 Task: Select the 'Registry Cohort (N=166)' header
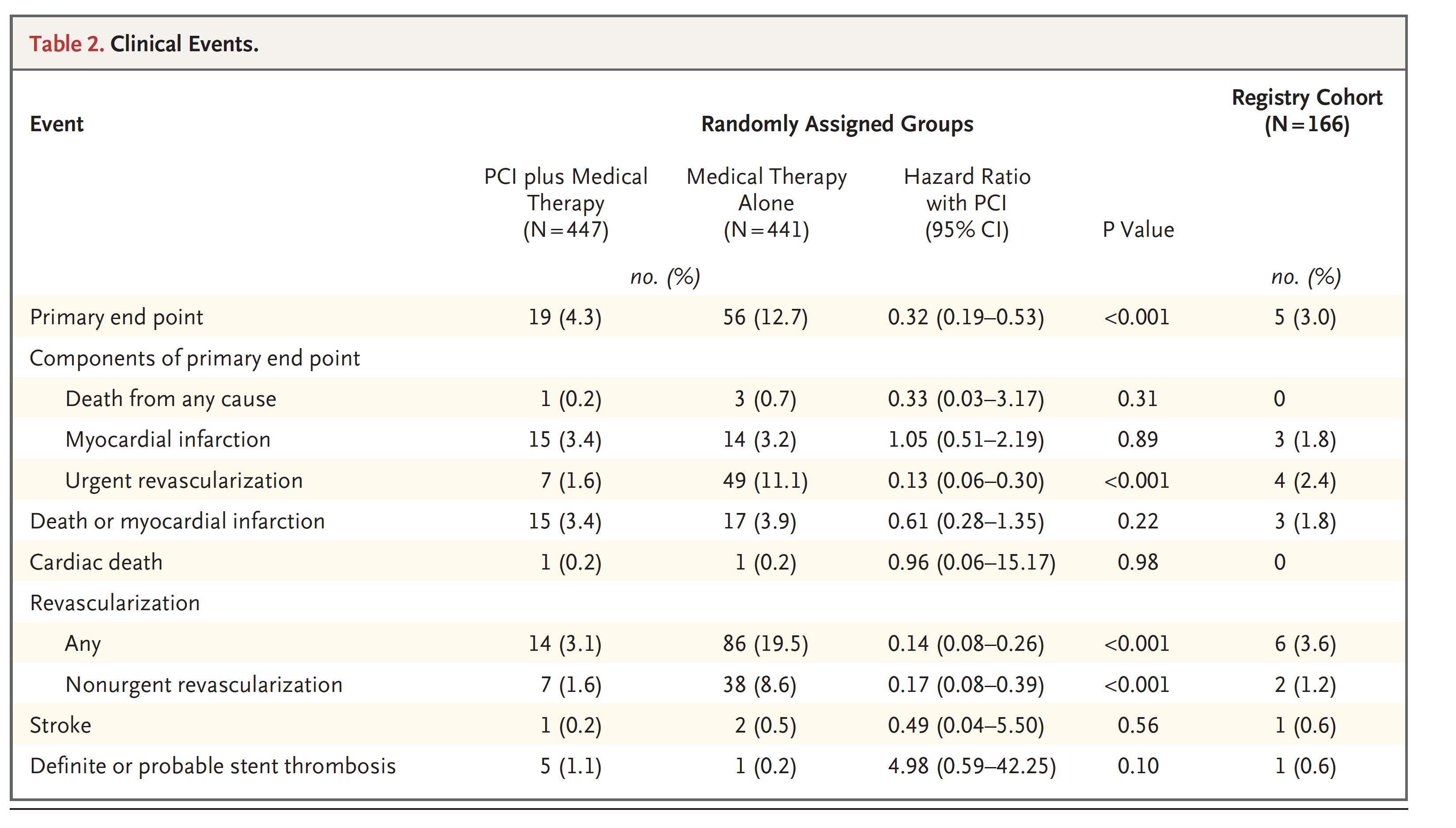click(1307, 111)
